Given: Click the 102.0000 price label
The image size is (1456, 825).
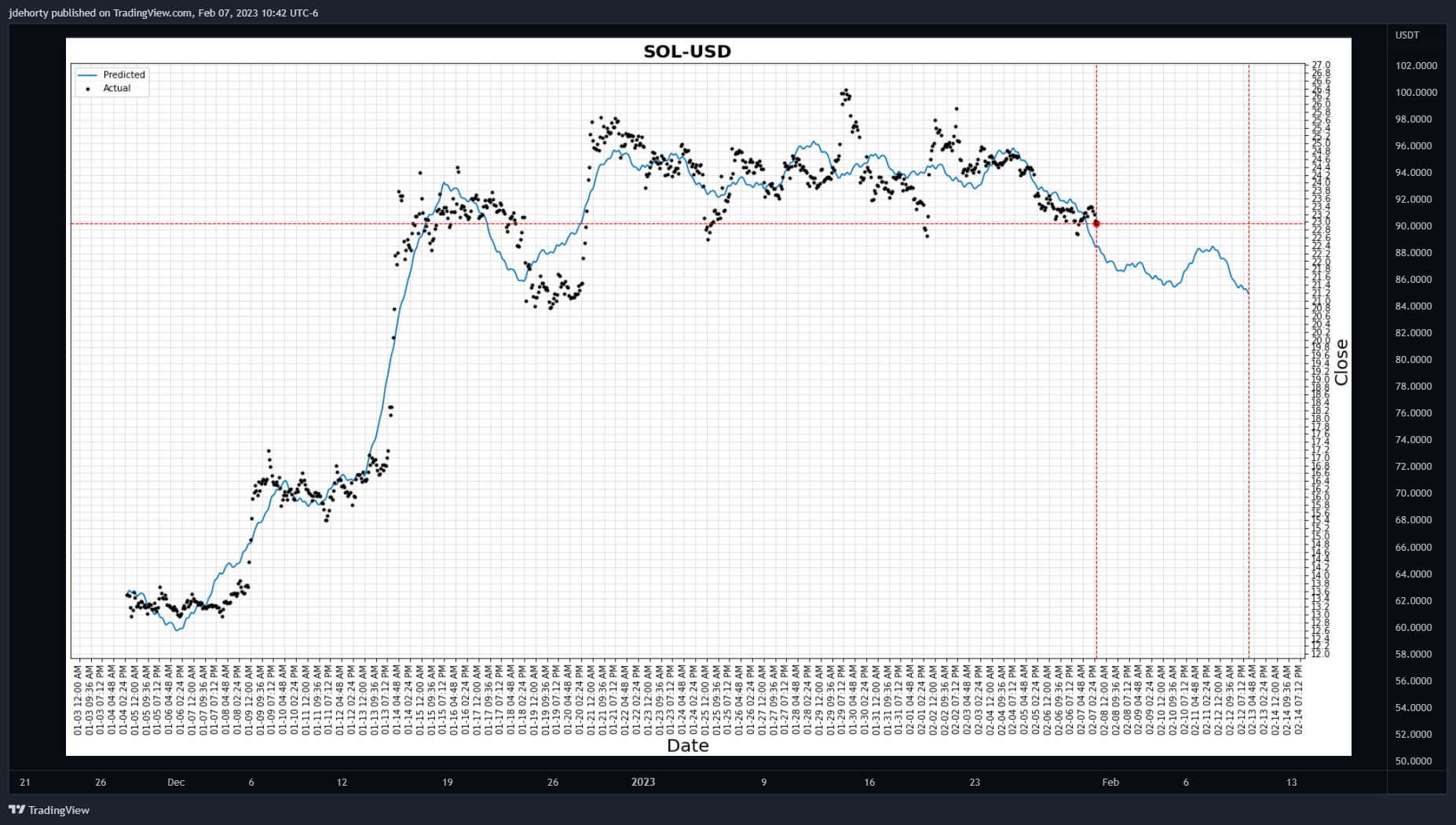Looking at the screenshot, I should pos(1416,65).
